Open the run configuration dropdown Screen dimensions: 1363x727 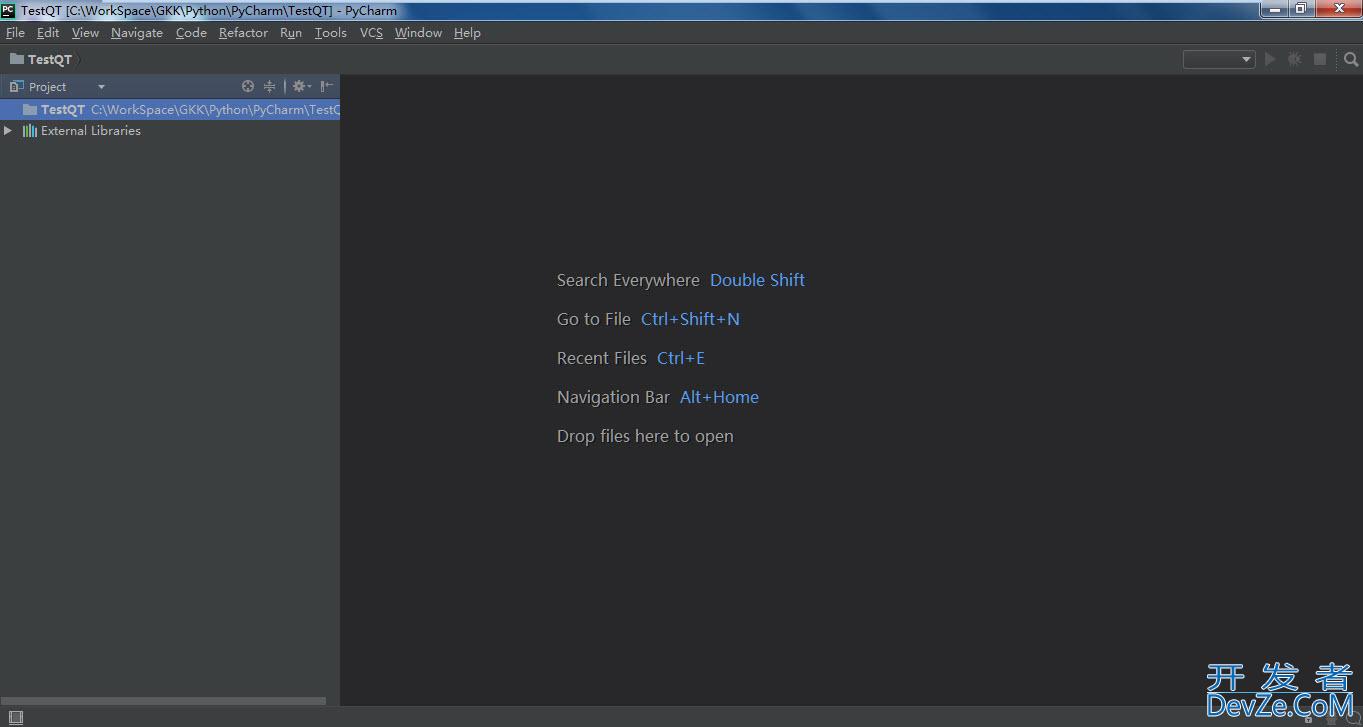coord(1219,59)
